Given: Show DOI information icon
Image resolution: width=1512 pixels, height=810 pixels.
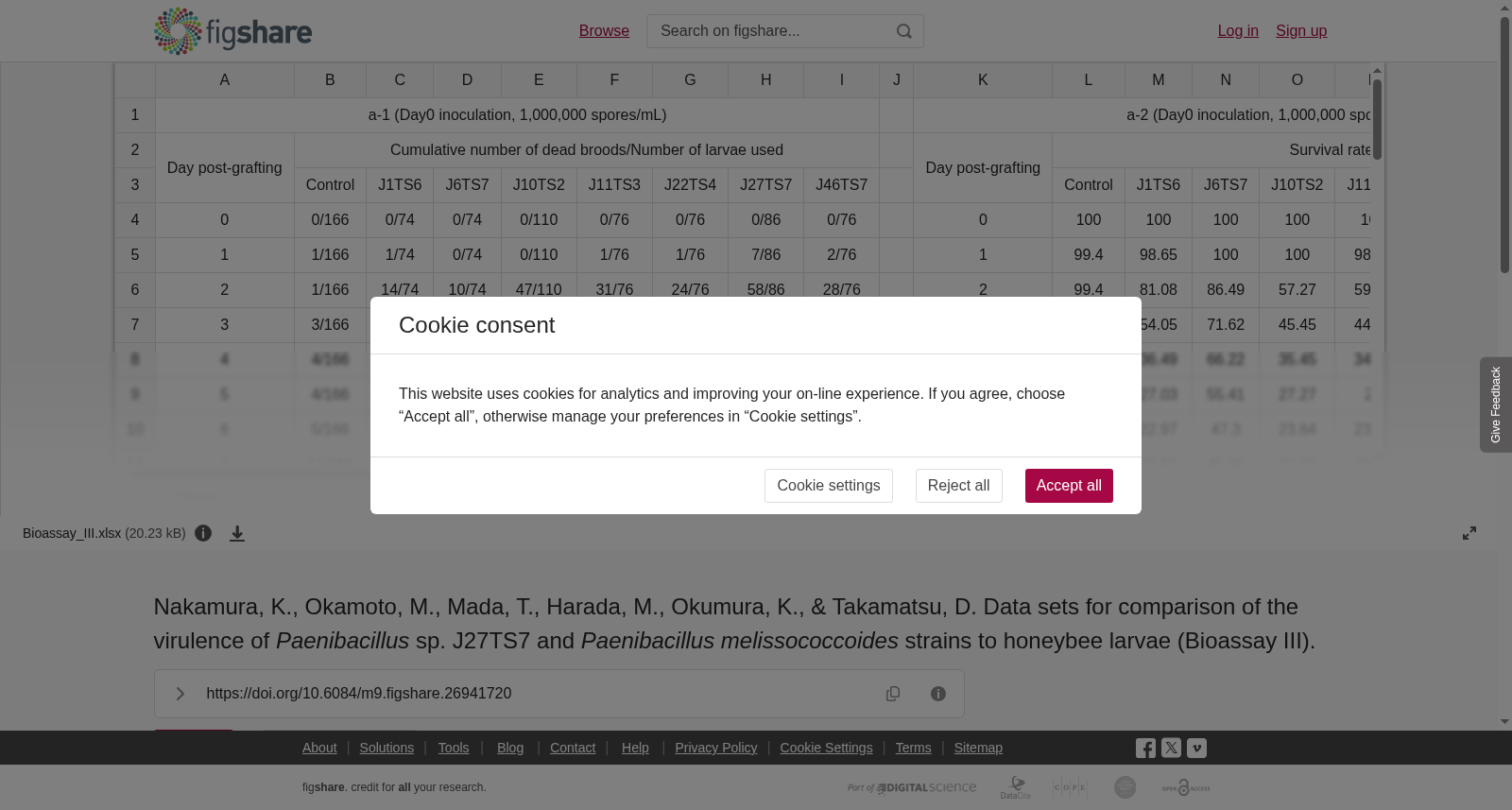Looking at the screenshot, I should click(938, 694).
